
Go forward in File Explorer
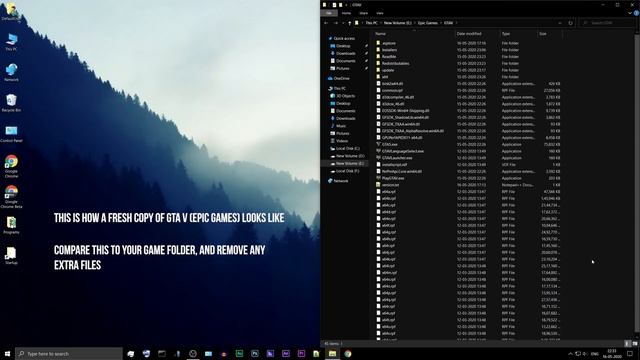pos(336,23)
